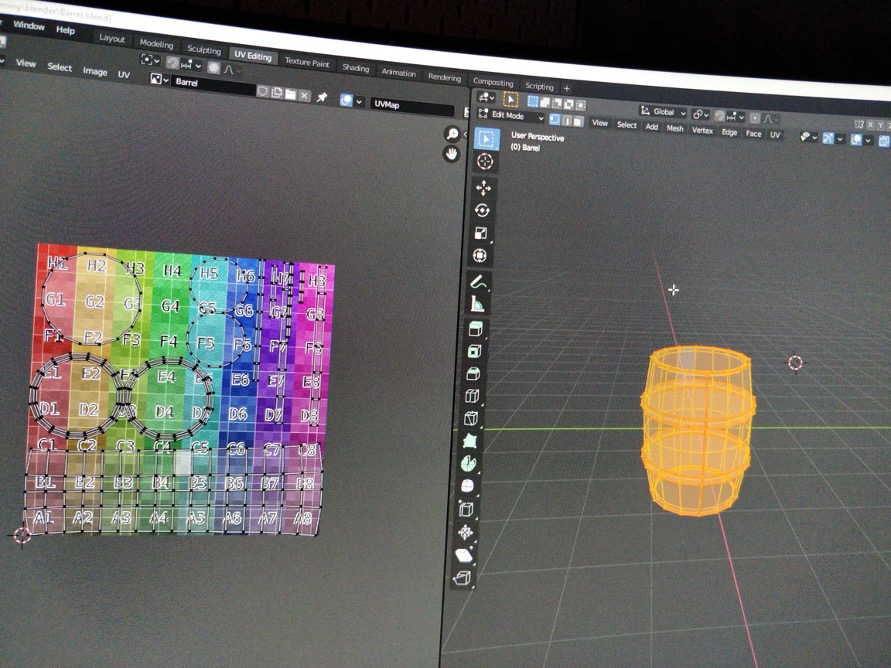Click the X to unlink the Barrel image

tap(305, 95)
